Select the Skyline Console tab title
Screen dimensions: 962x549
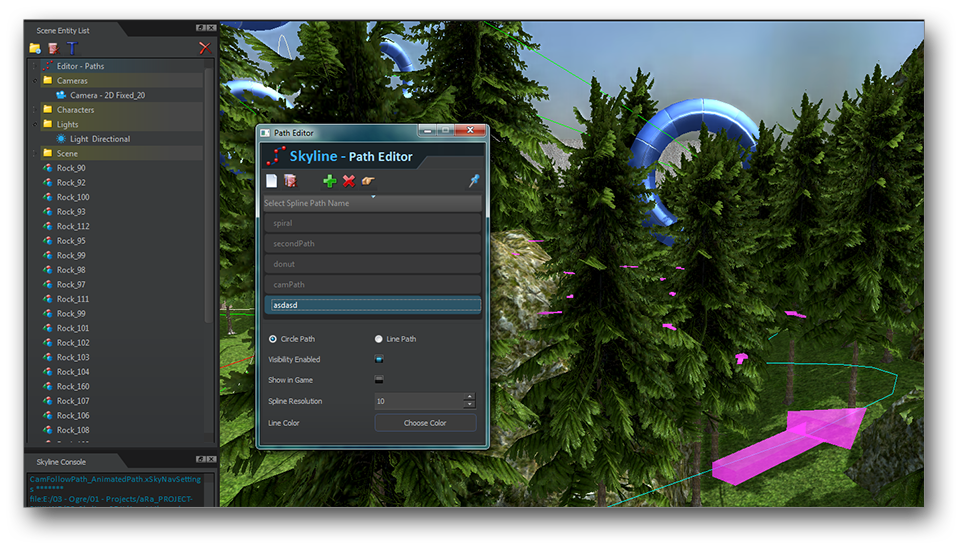[x=61, y=462]
